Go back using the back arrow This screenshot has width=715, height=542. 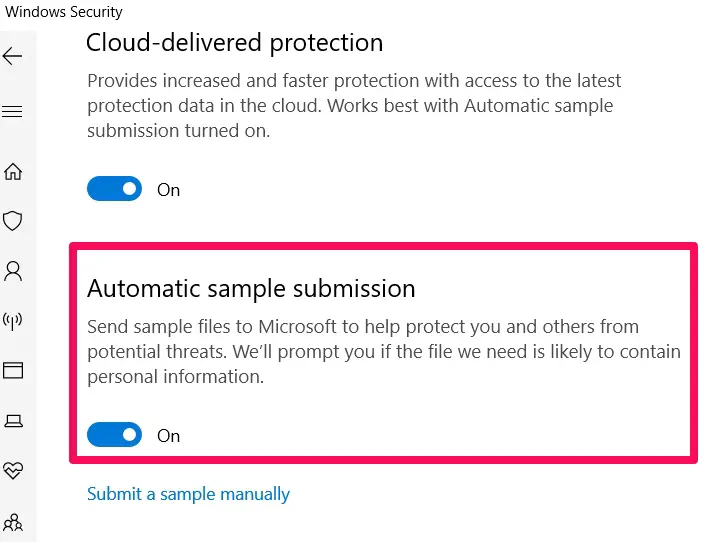tap(13, 56)
